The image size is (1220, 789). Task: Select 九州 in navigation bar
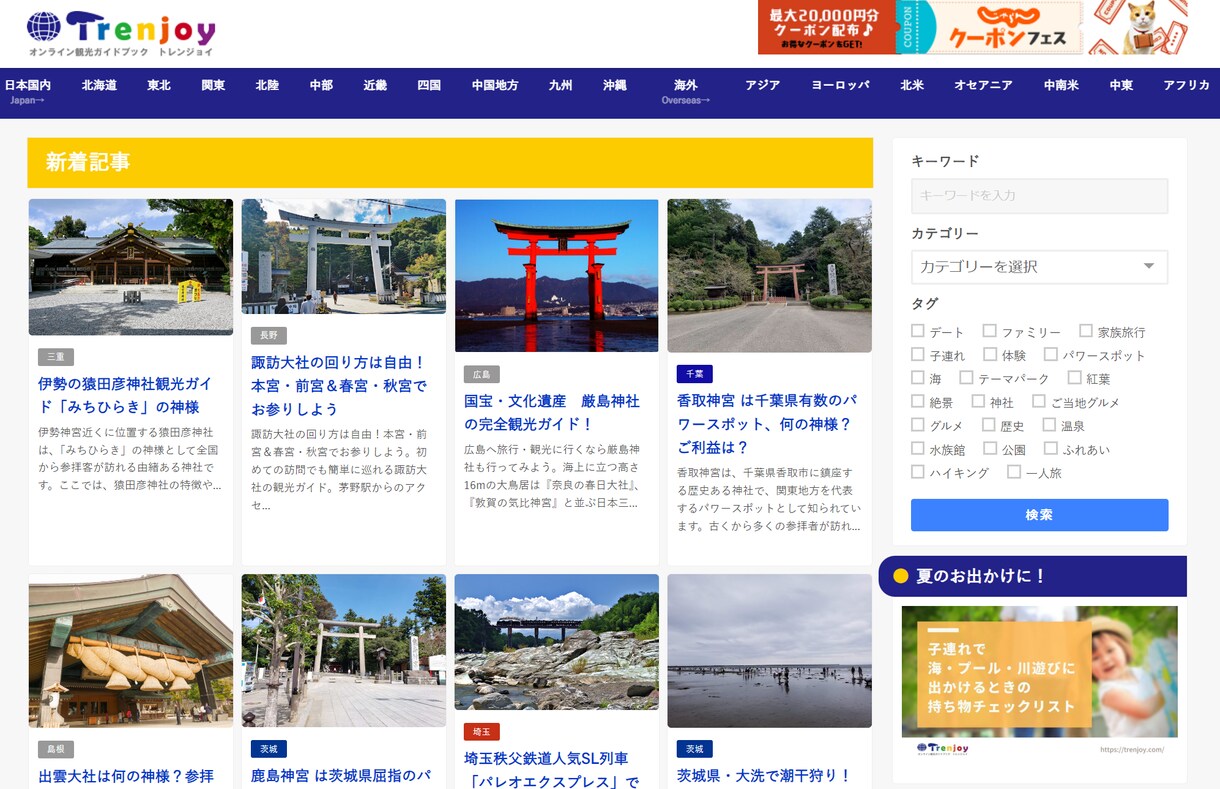click(x=561, y=85)
